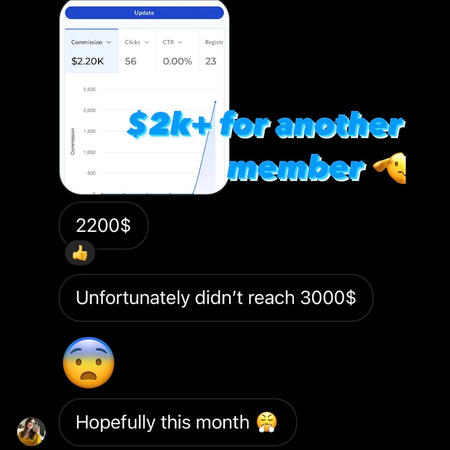
Task: Expand the CTR dropdown chevron
Action: 180,43
